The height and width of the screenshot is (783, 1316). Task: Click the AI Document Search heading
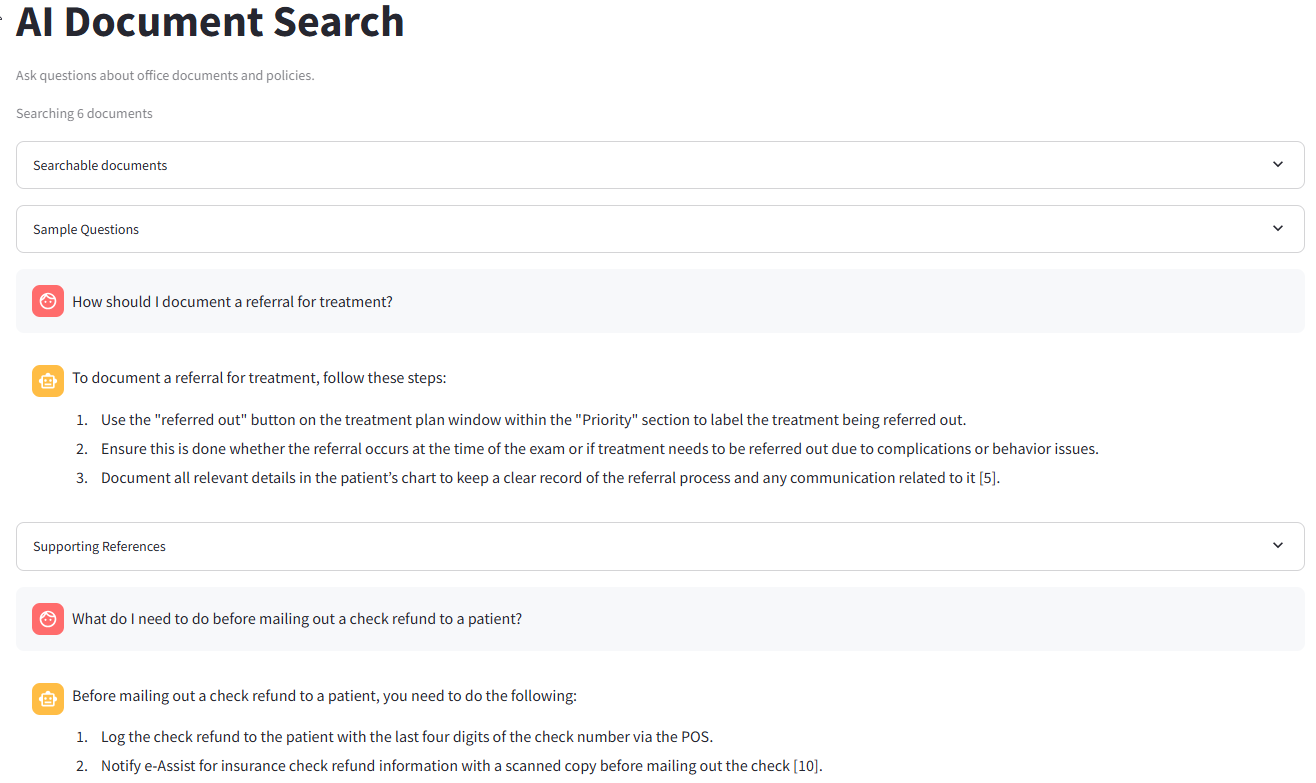(x=209, y=22)
